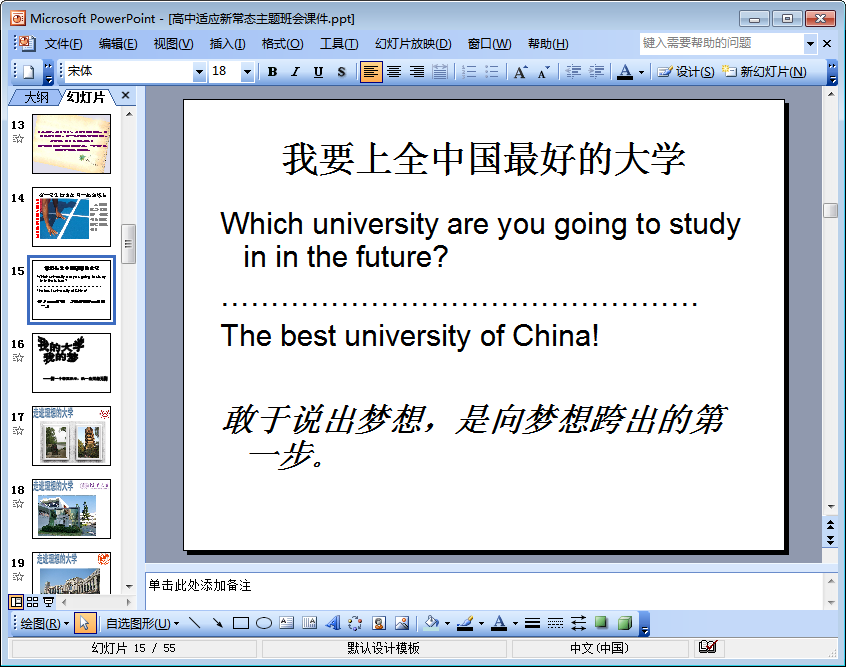Close the slides thumbnail pane
This screenshot has width=846, height=667.
[126, 96]
